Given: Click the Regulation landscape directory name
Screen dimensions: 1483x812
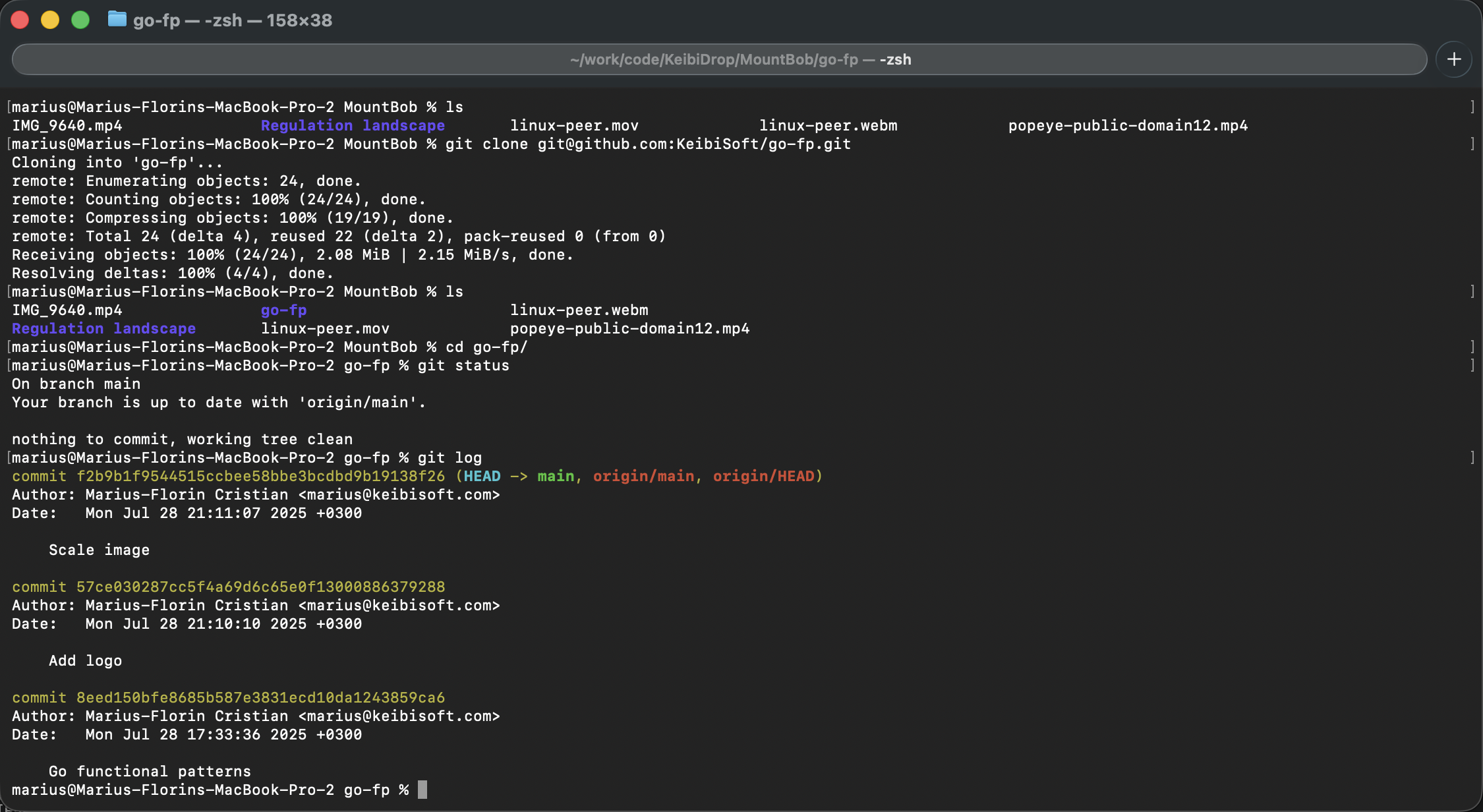Looking at the screenshot, I should [103, 328].
